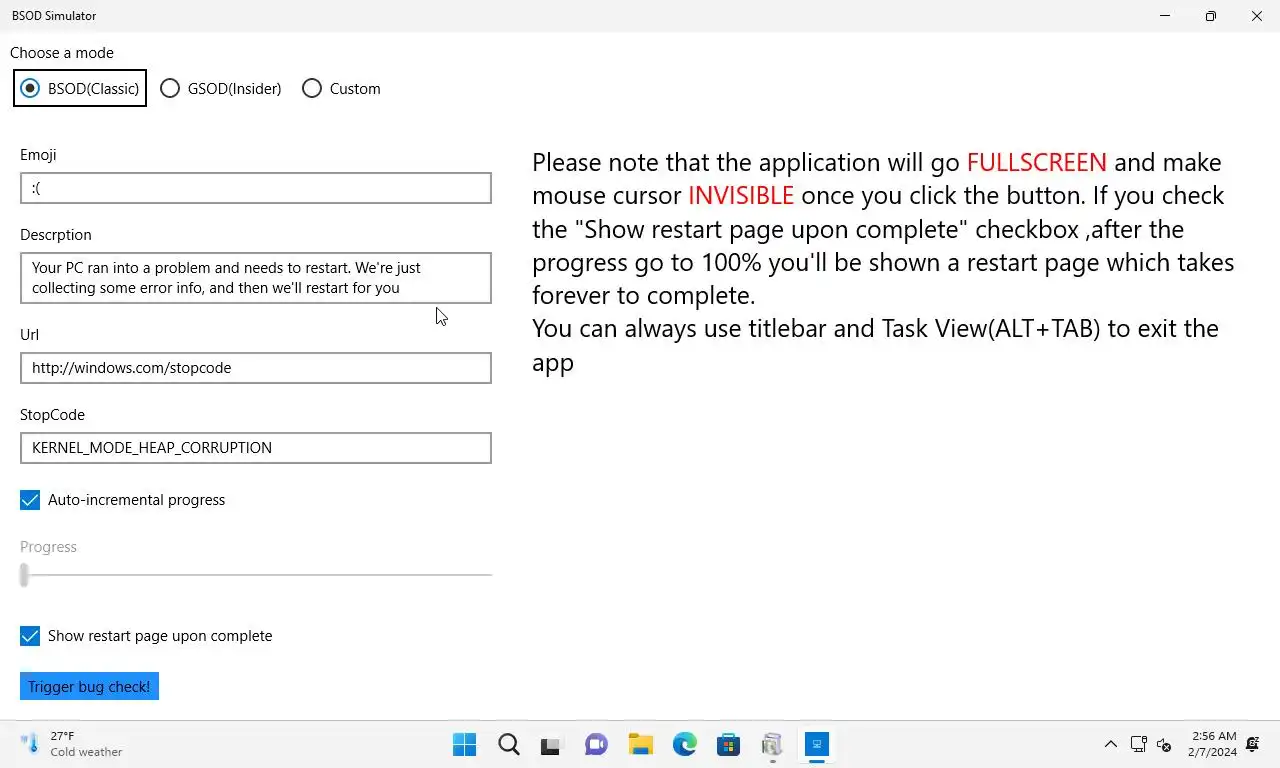The image size is (1280, 768).
Task: Open the weather widget showing 27°F
Action: coord(72,744)
